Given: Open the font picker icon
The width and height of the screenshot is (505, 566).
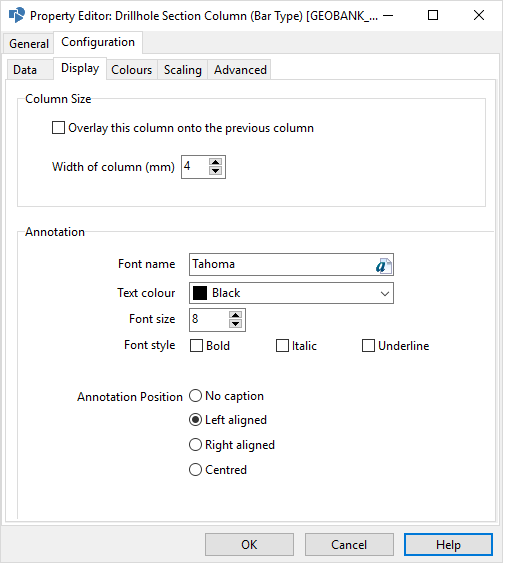Looking at the screenshot, I should point(384,267).
